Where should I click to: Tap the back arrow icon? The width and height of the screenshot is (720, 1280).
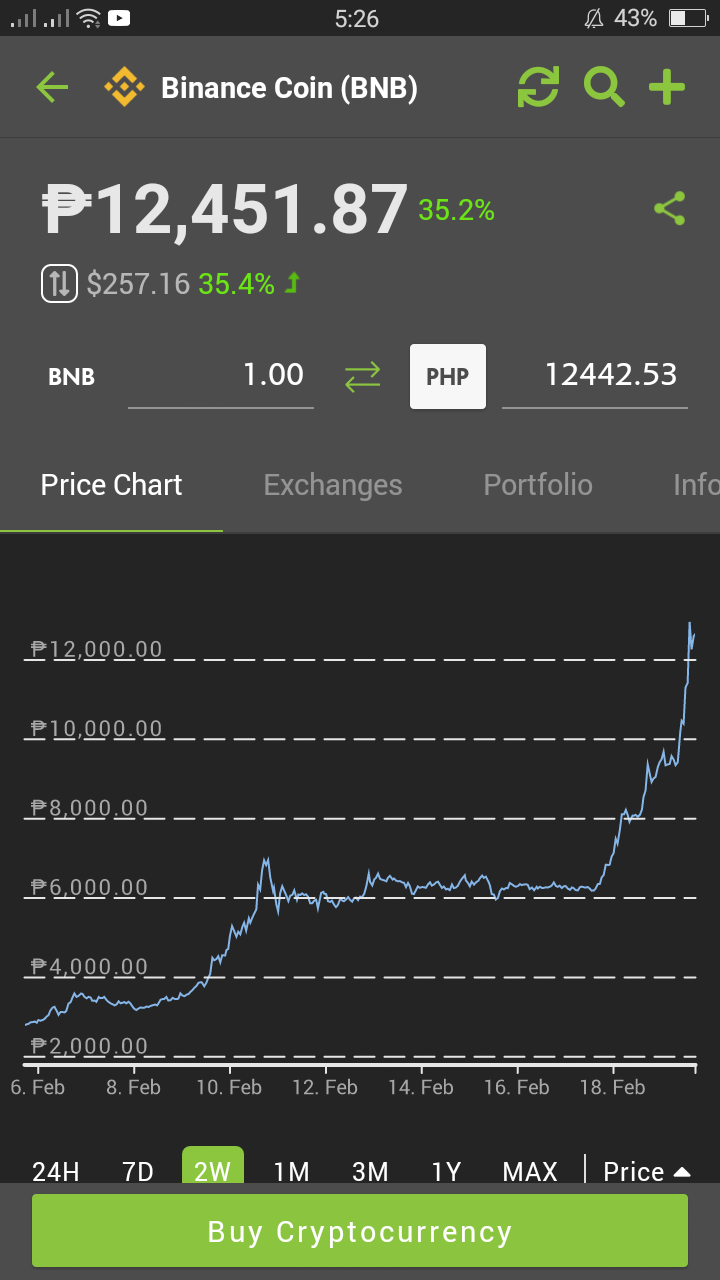pyautogui.click(x=52, y=88)
